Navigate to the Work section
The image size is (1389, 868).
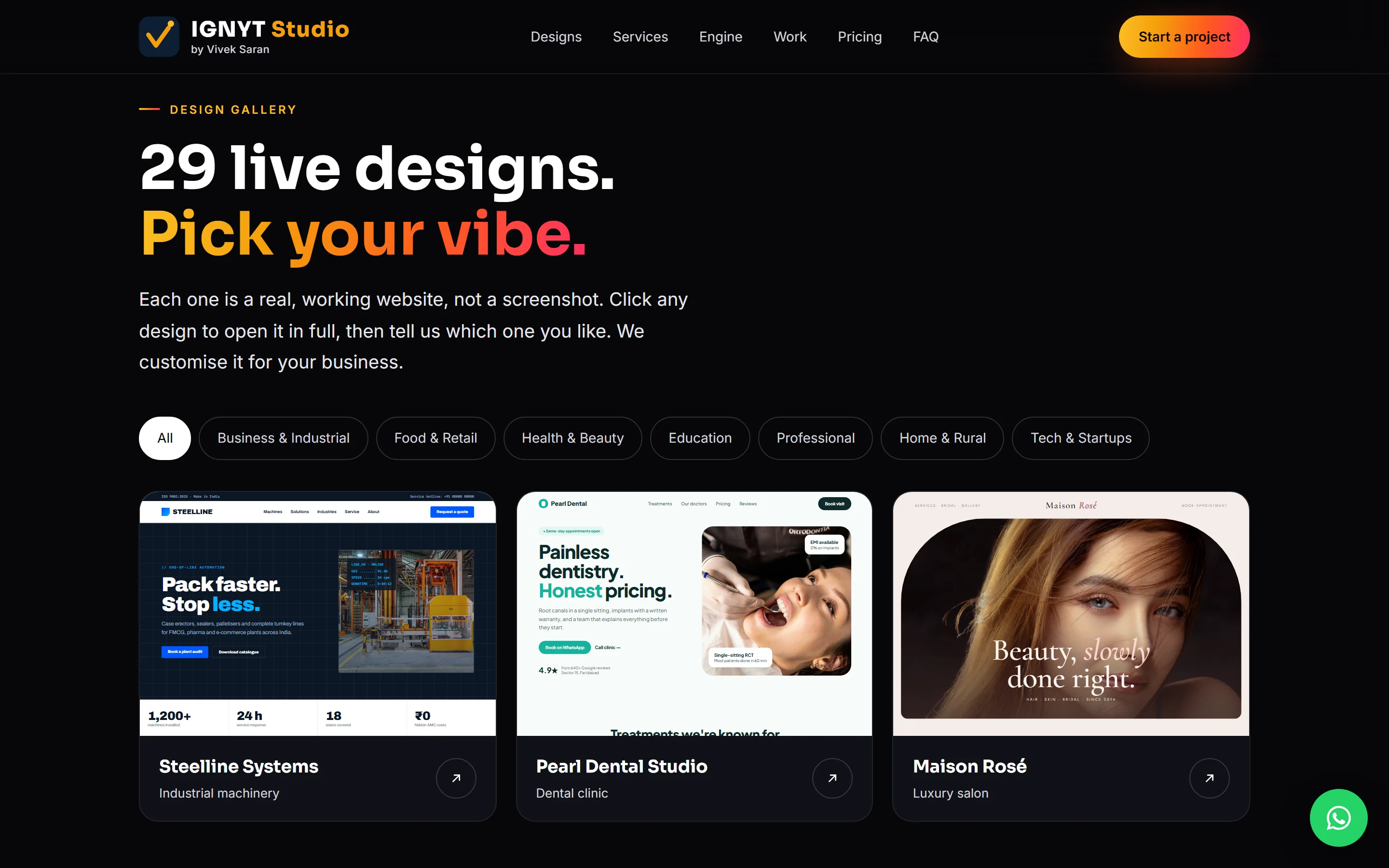click(x=790, y=37)
